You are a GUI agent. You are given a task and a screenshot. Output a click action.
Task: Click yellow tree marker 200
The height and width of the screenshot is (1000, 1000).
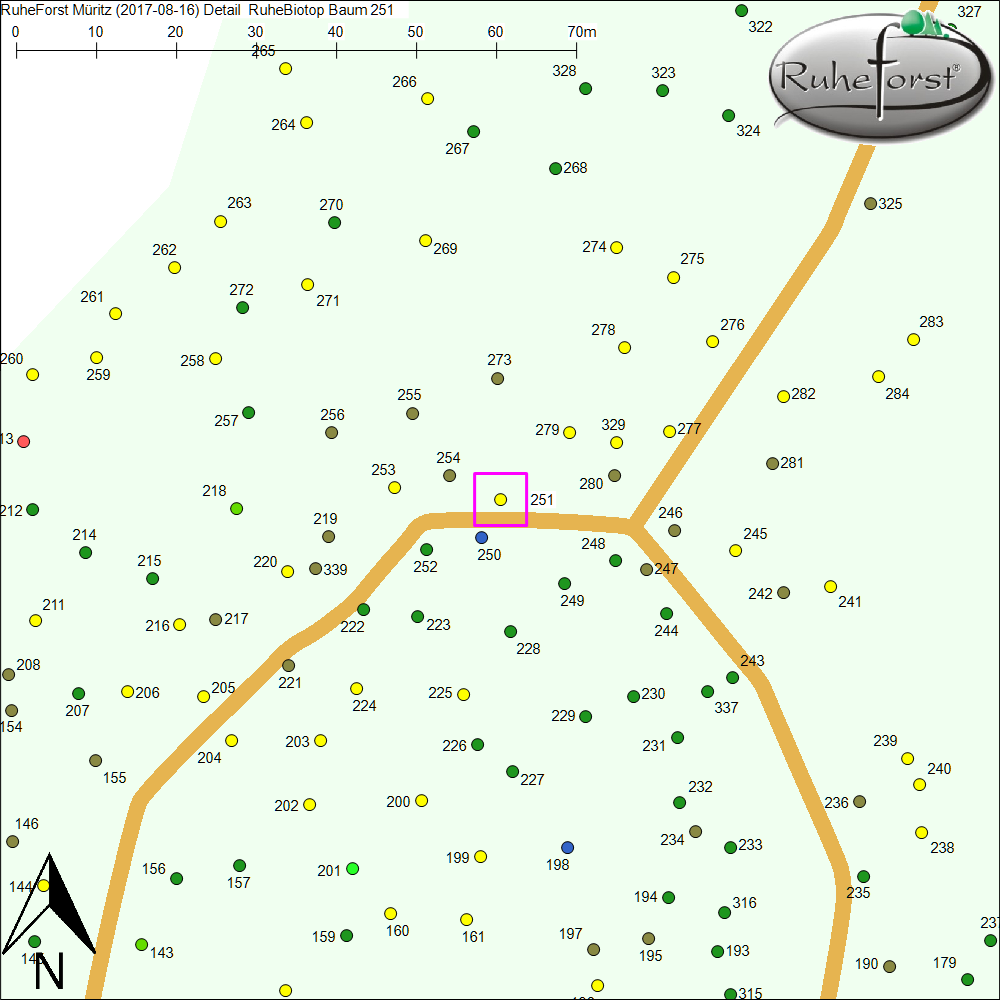coord(421,800)
